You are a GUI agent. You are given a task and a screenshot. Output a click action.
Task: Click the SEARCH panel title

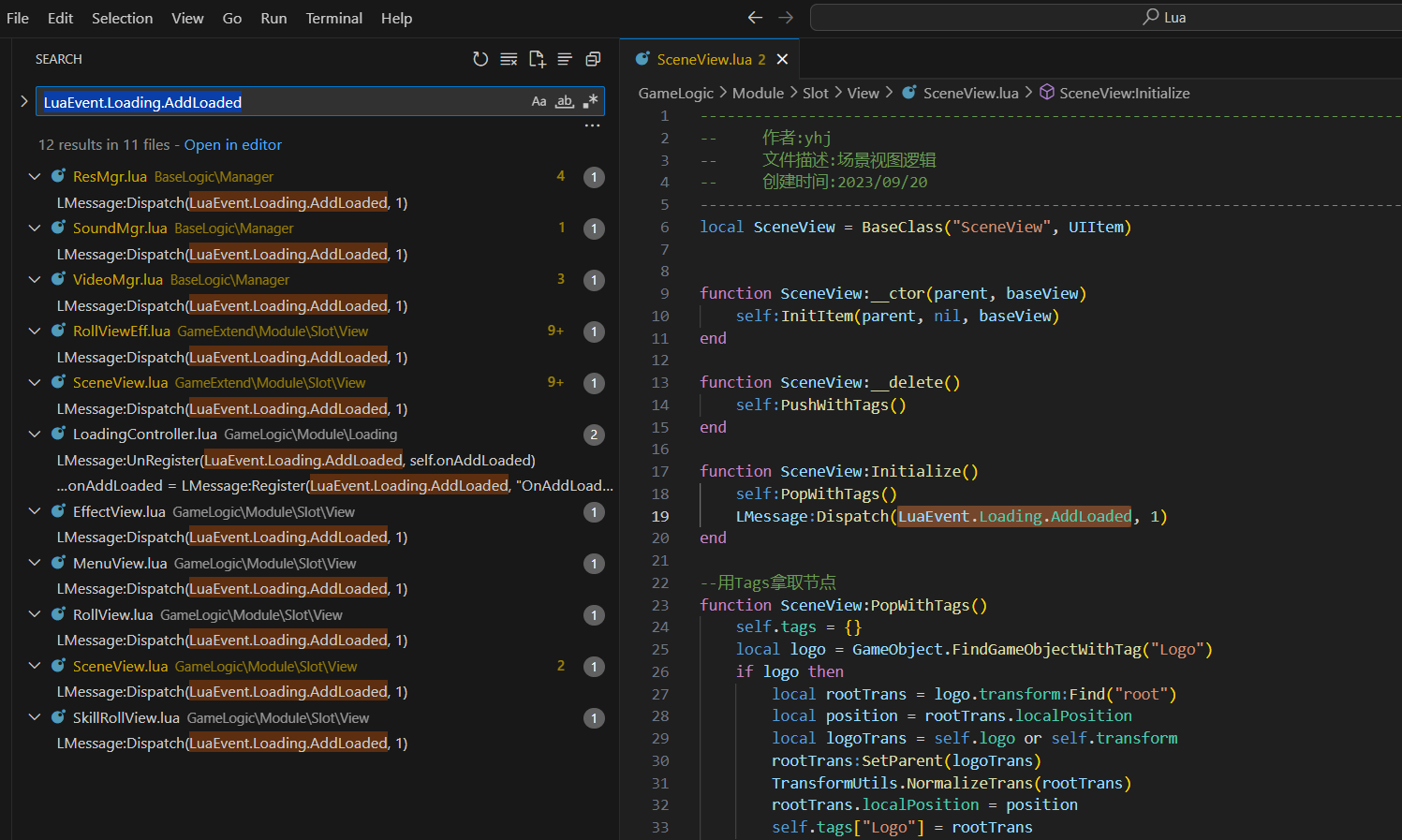(59, 59)
